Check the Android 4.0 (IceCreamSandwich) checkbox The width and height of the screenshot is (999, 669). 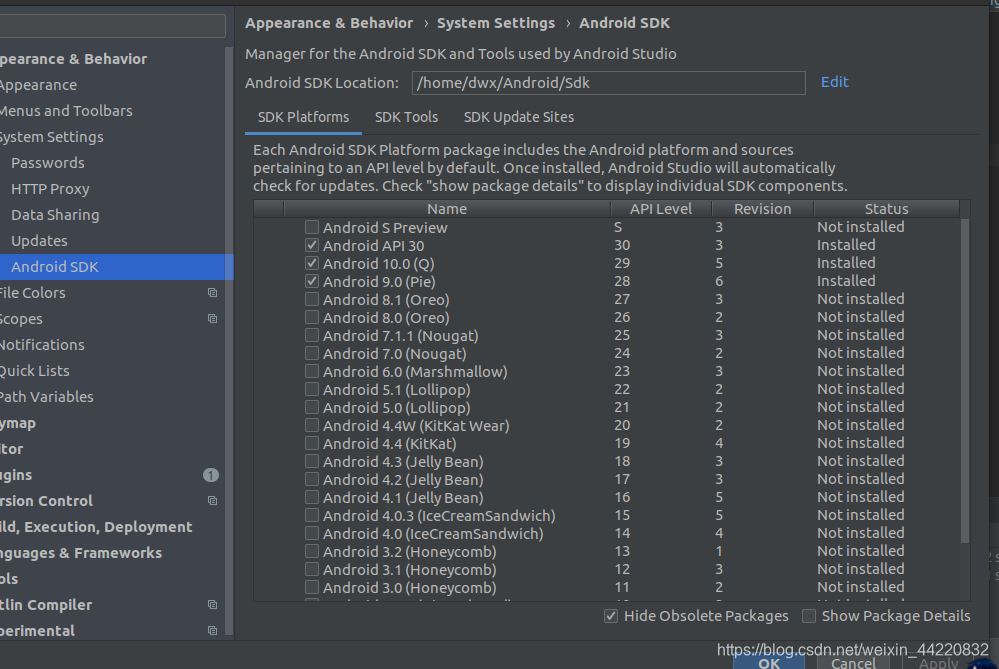[x=312, y=533]
